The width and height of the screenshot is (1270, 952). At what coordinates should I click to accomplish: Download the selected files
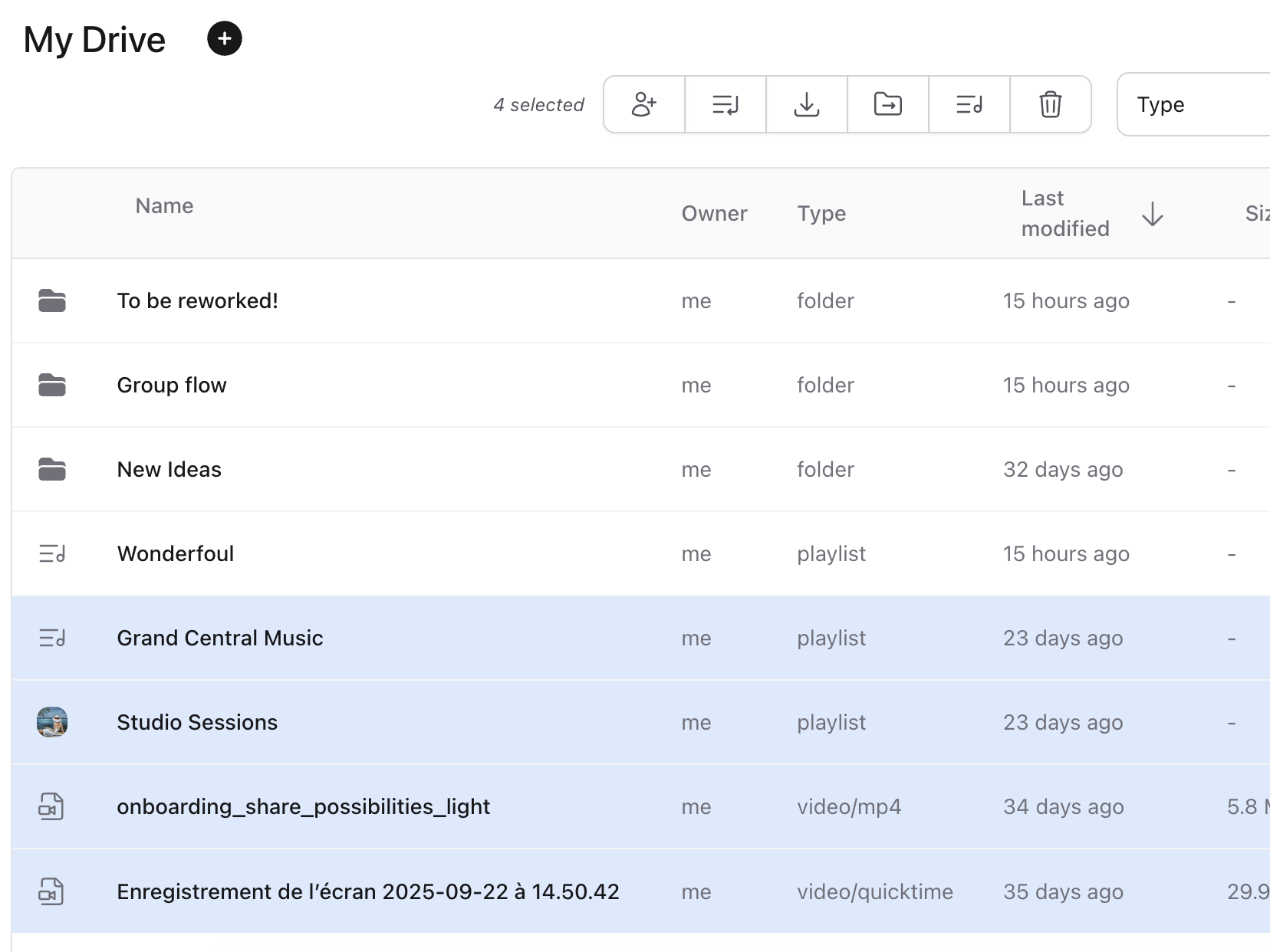806,104
